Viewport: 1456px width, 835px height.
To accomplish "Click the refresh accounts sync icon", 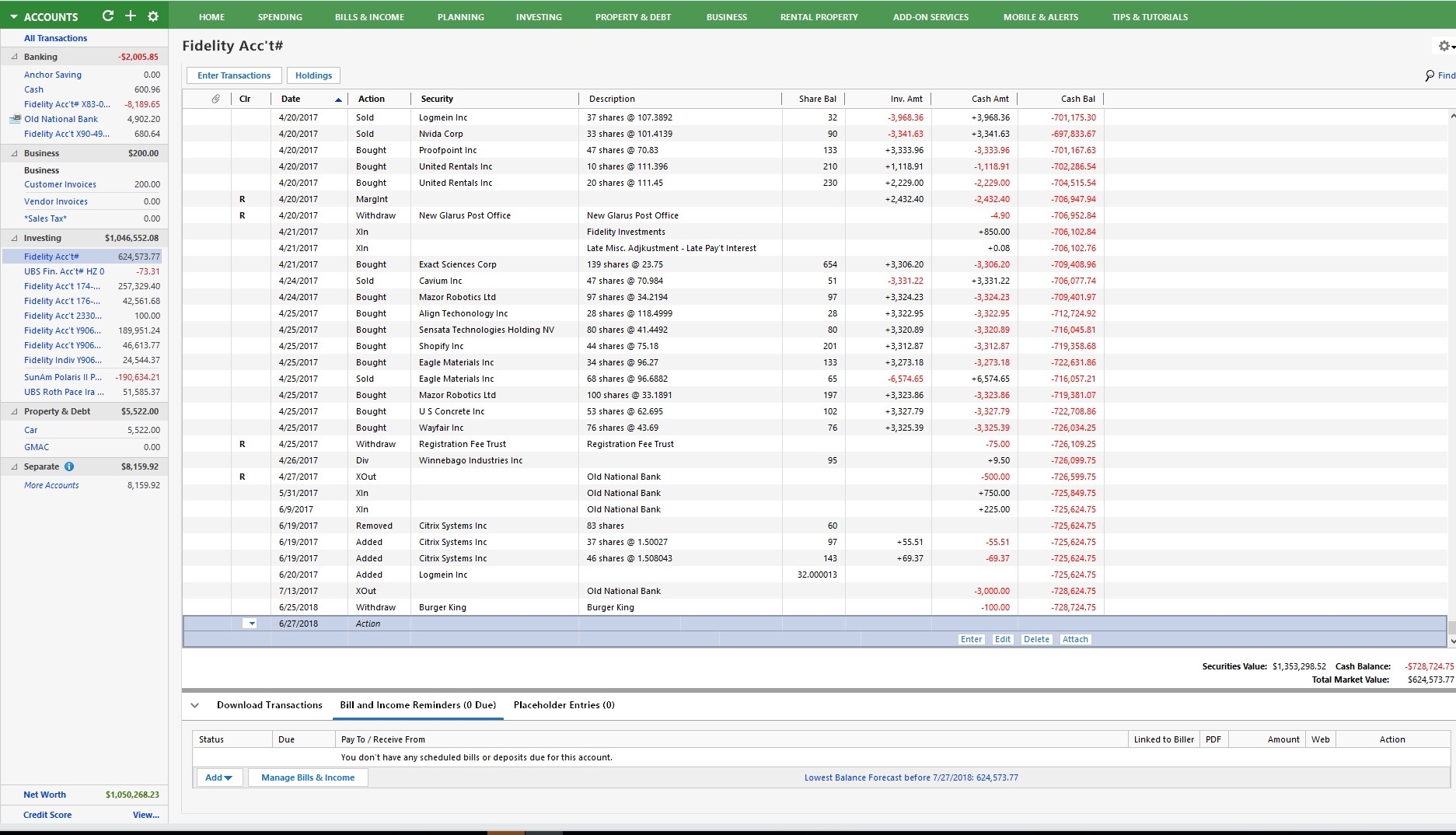I will pos(108,16).
